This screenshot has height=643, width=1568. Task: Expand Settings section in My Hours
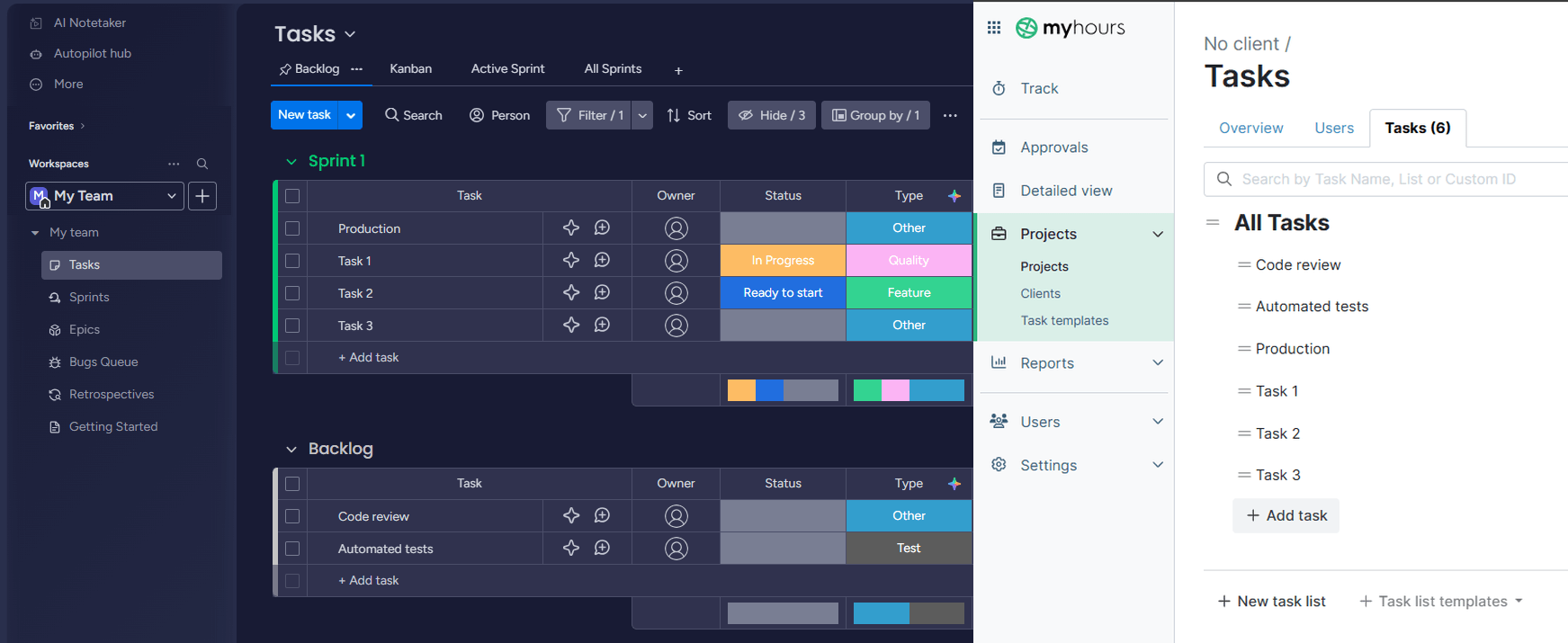coord(1158,464)
